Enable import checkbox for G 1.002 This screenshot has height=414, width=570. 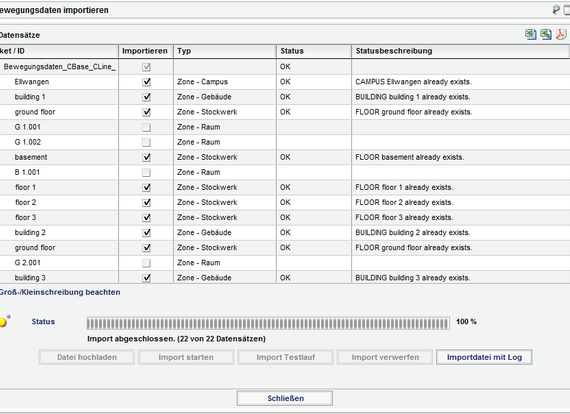(146, 142)
